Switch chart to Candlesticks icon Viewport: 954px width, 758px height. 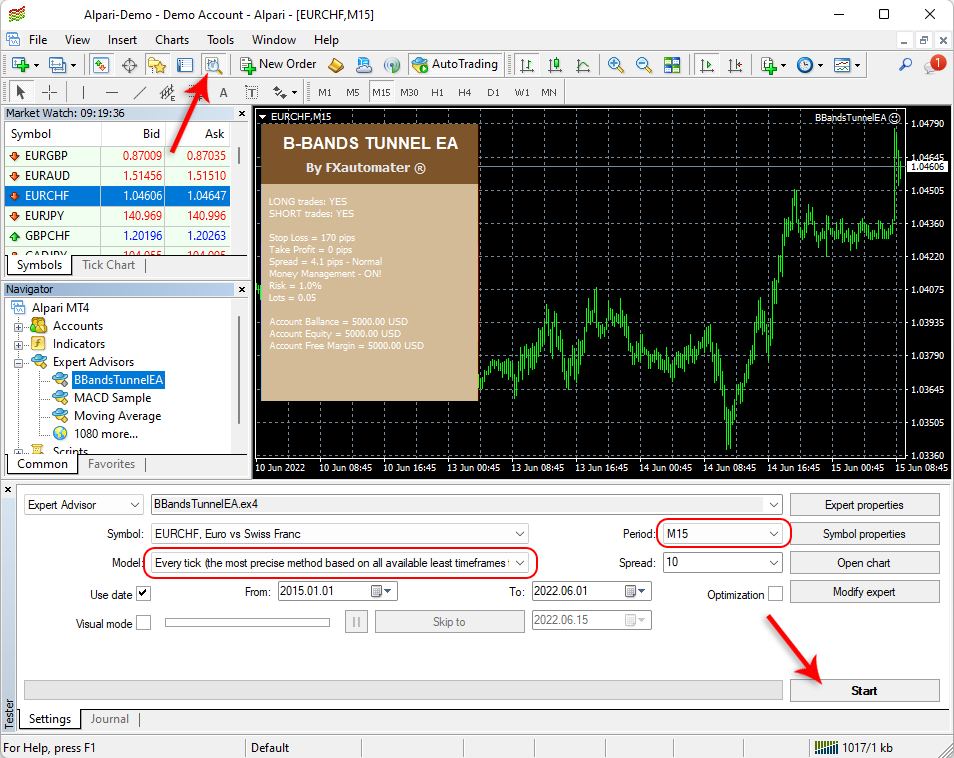555,65
